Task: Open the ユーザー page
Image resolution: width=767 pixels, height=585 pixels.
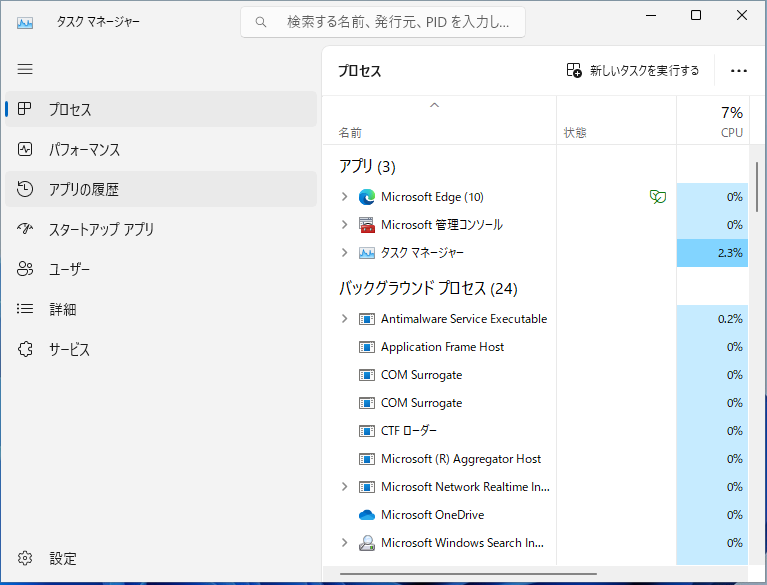Action: click(x=161, y=269)
